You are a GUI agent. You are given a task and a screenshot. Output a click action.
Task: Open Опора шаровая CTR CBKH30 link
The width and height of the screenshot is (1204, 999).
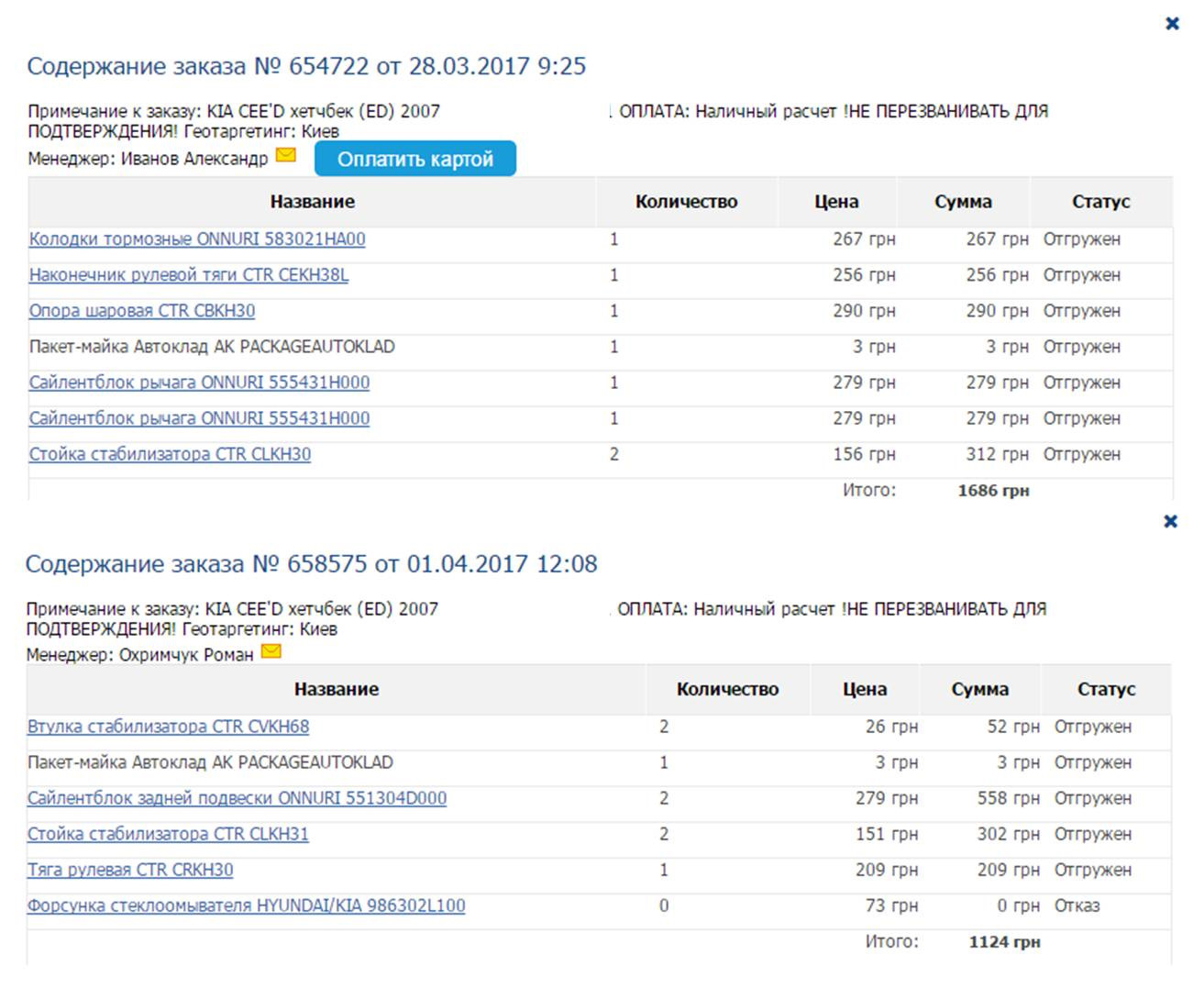[142, 311]
